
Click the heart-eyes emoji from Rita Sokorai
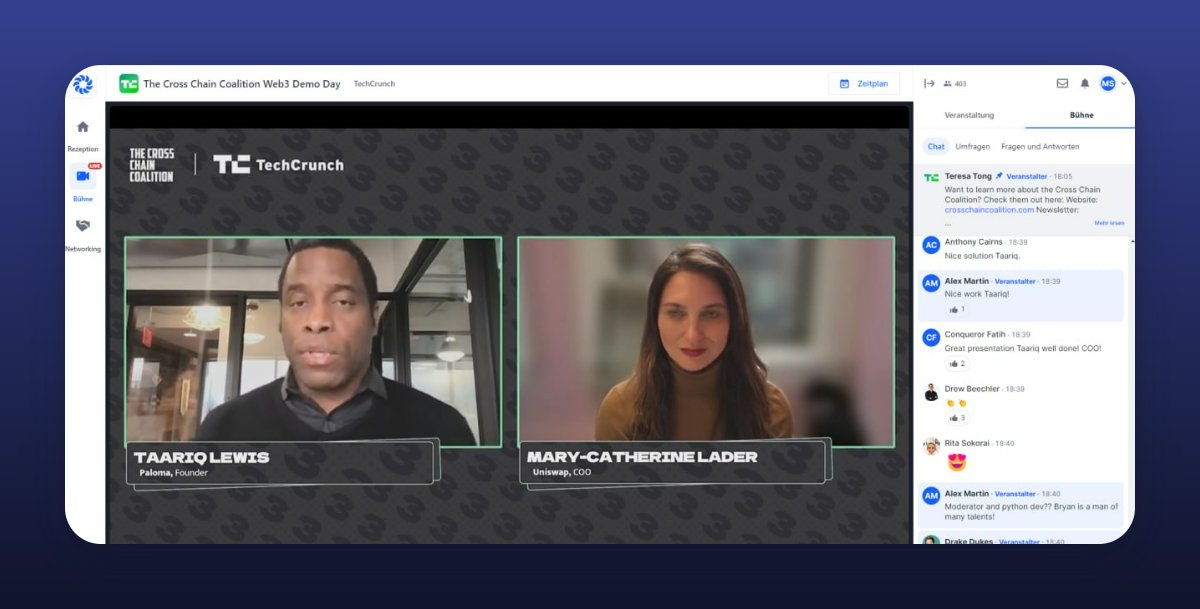(x=956, y=463)
